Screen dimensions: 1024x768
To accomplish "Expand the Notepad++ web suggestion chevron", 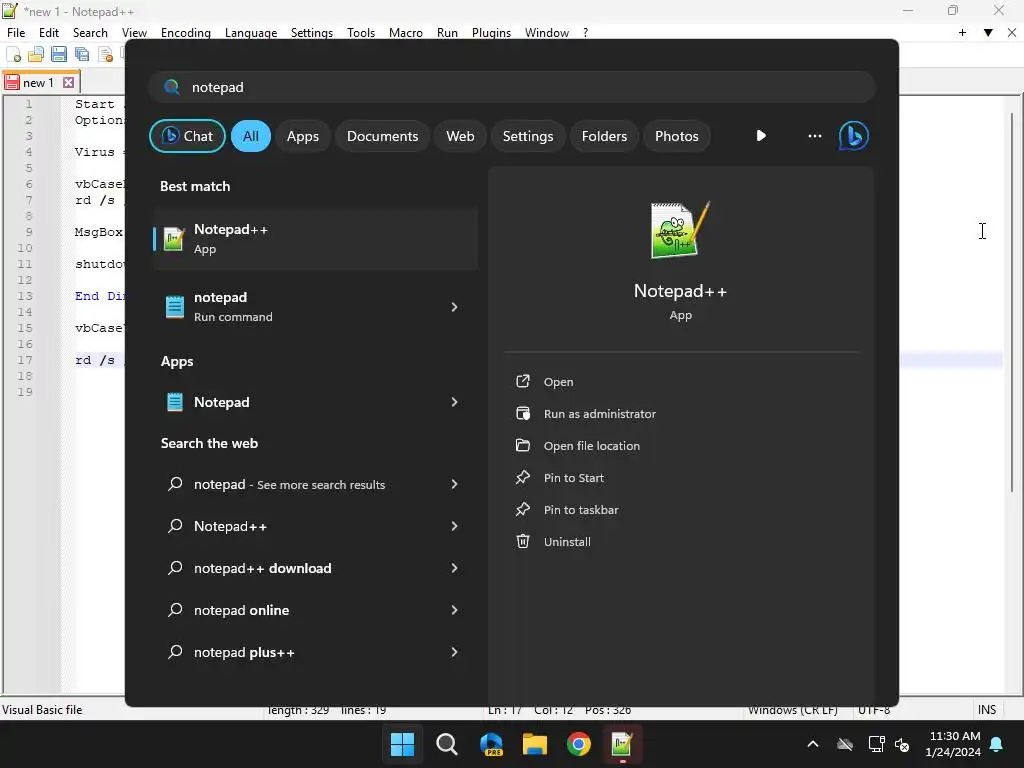I will [455, 526].
